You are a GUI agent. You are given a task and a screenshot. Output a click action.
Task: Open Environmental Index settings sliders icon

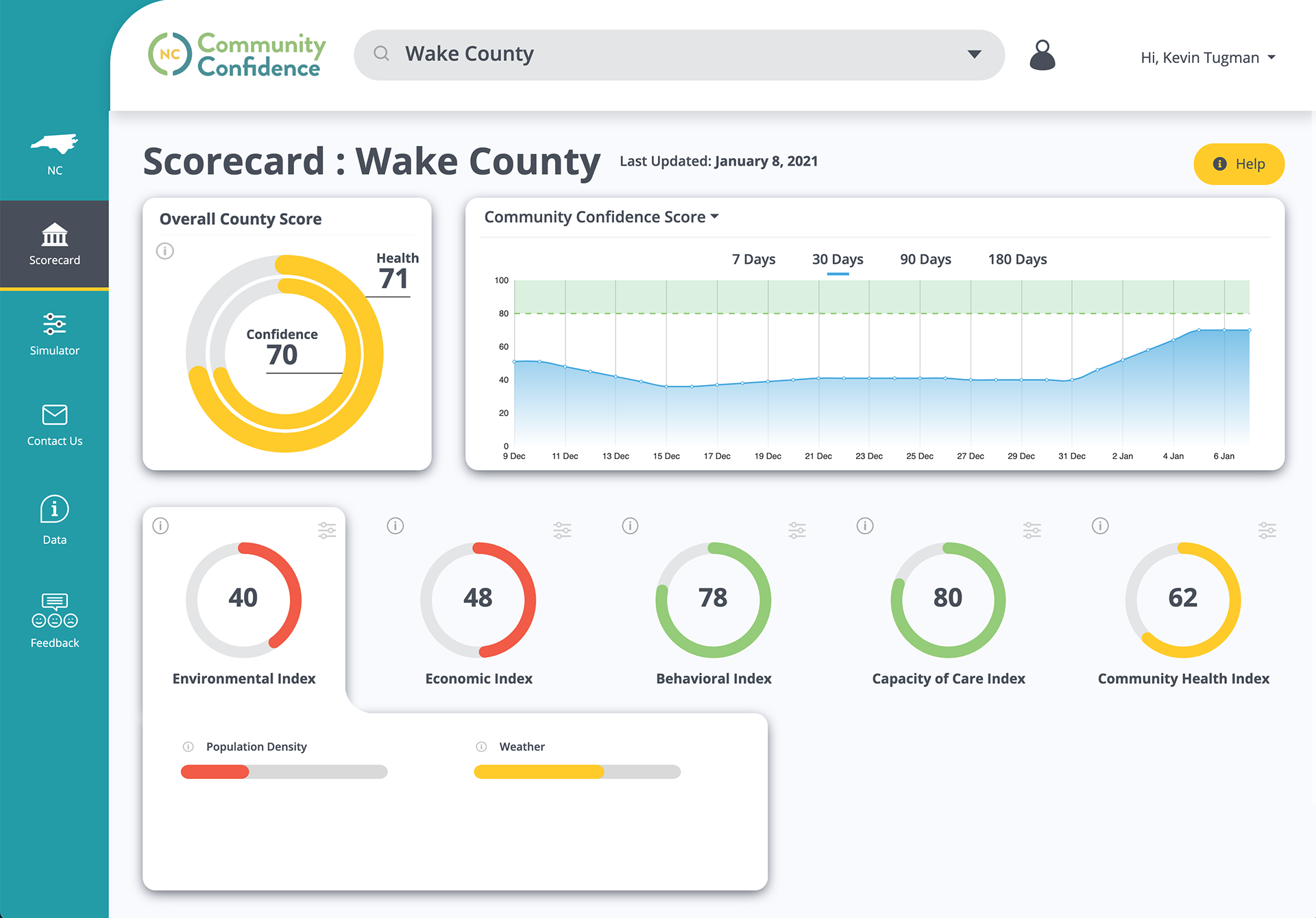point(327,530)
